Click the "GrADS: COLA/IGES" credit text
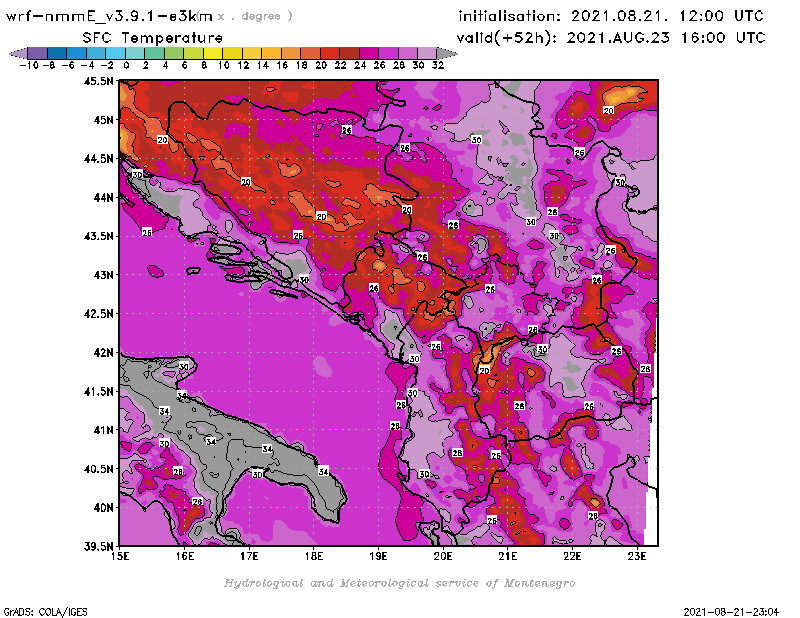Screen dimensions: 800x618 (46, 612)
